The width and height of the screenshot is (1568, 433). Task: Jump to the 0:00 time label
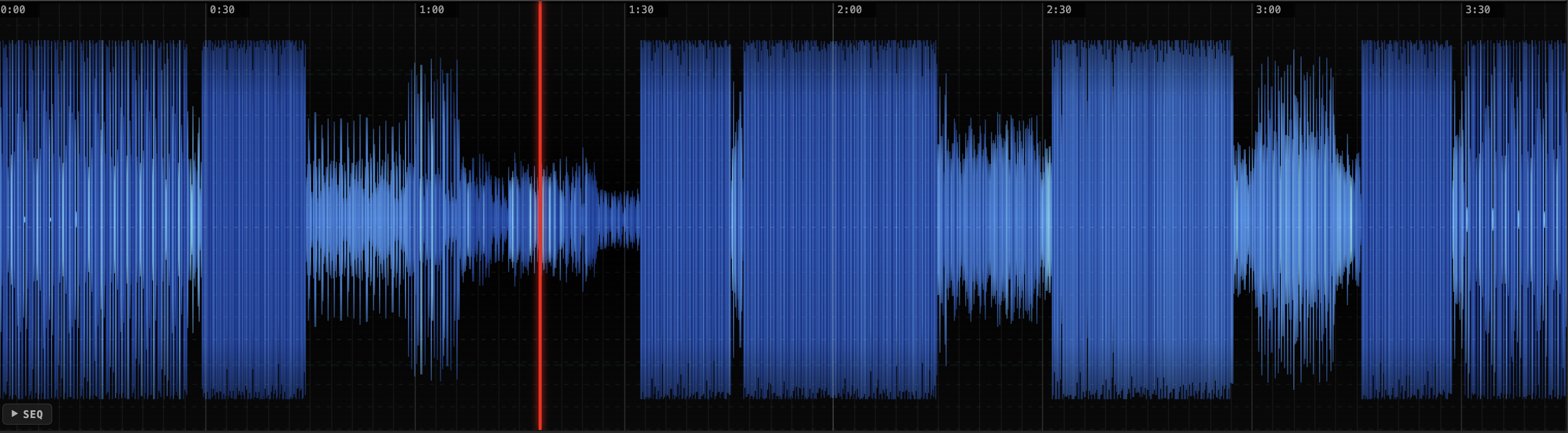13,10
